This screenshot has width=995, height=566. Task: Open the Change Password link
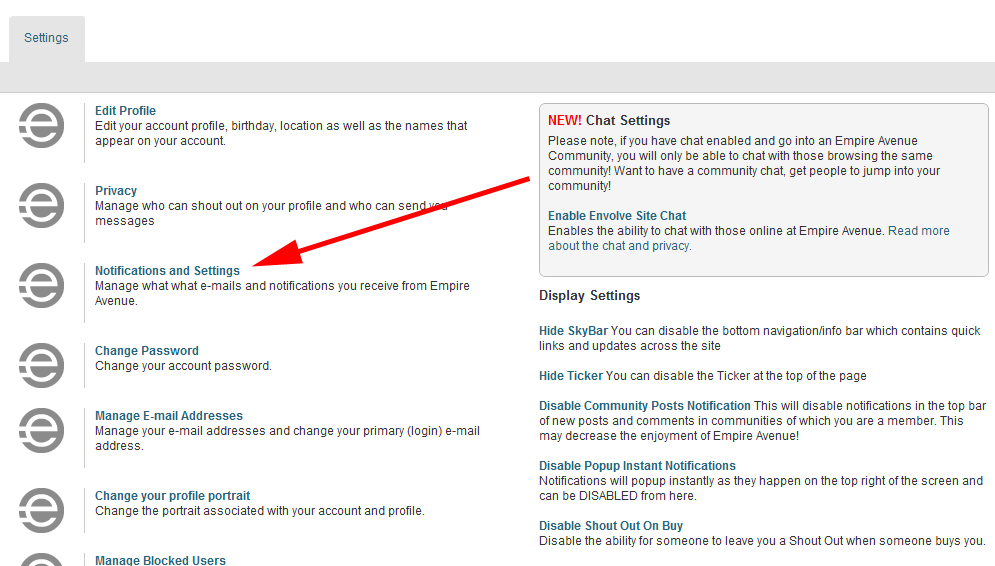(x=147, y=350)
